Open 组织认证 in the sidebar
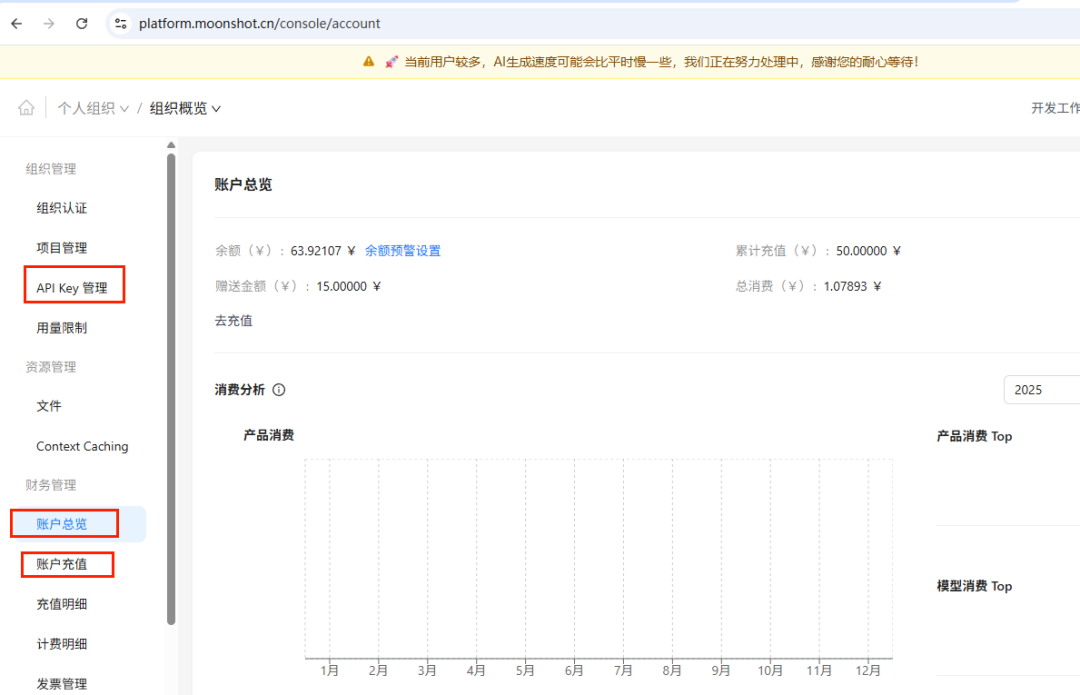Viewport: 1080px width, 695px height. [62, 208]
